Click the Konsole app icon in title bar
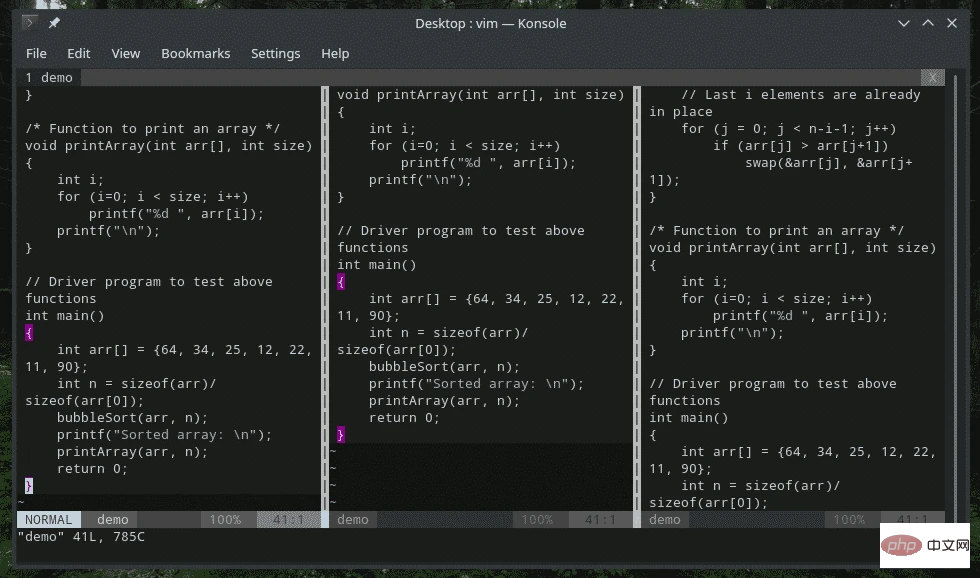This screenshot has height=578, width=980. click(30, 23)
